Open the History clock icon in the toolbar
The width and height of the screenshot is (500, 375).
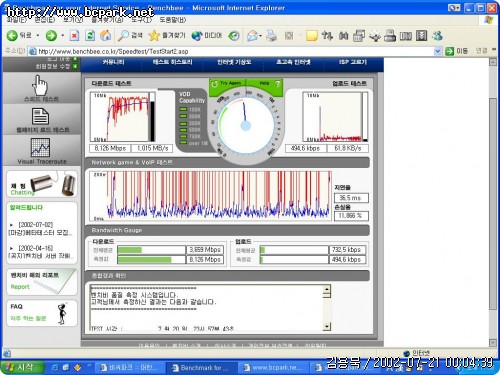coord(234,35)
